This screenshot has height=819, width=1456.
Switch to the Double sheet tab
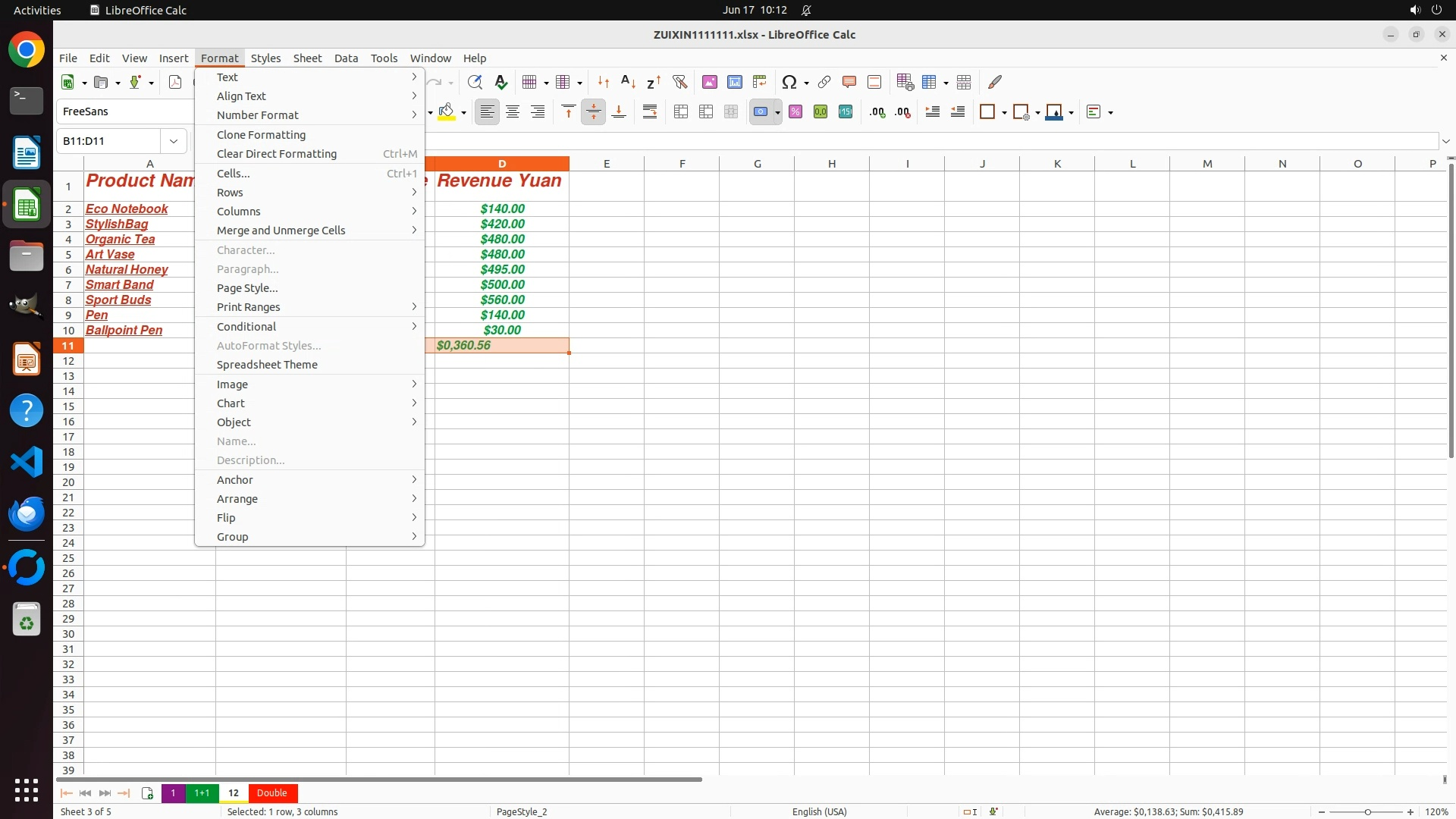tap(271, 792)
